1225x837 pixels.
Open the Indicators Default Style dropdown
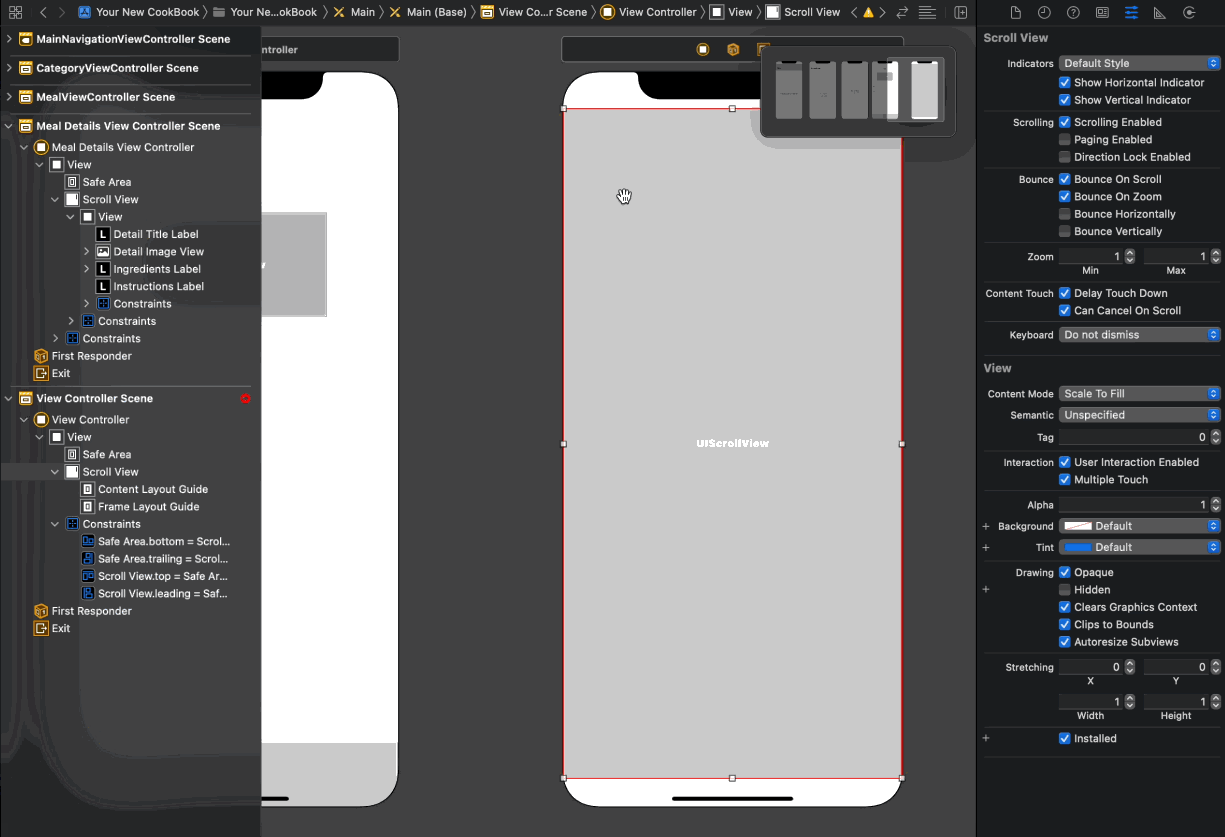tap(1140, 63)
